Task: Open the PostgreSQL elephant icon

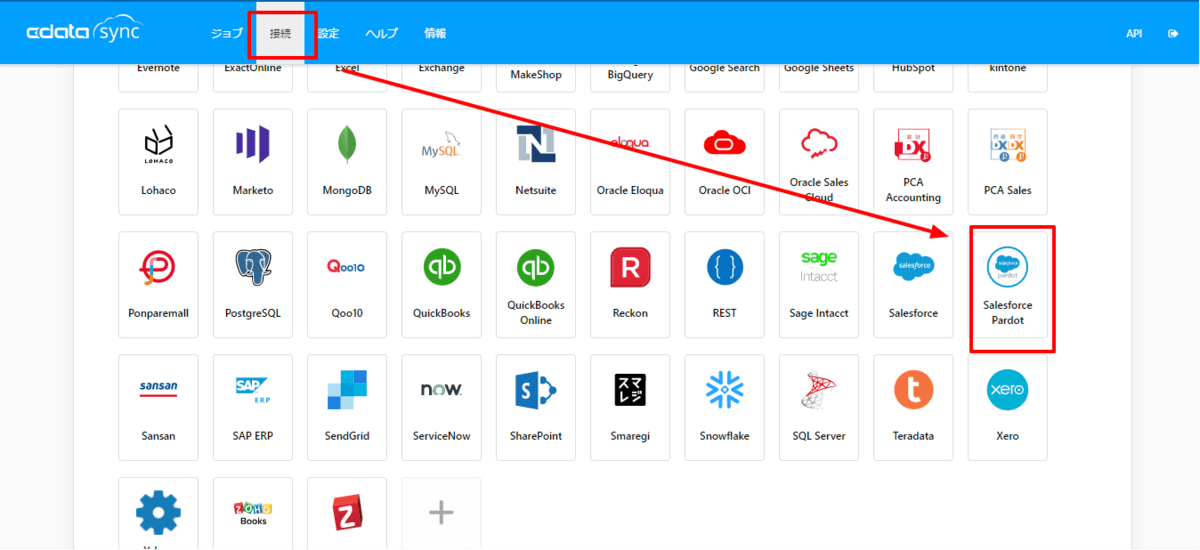Action: 252,268
